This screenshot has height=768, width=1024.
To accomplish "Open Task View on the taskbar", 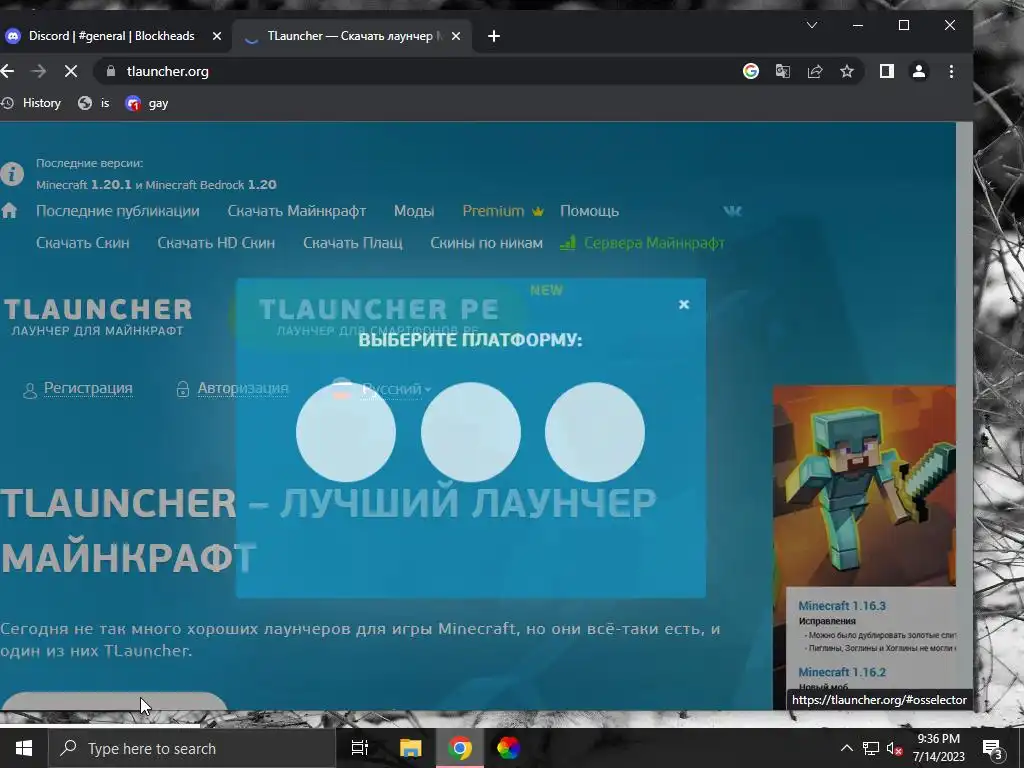I will click(x=360, y=748).
